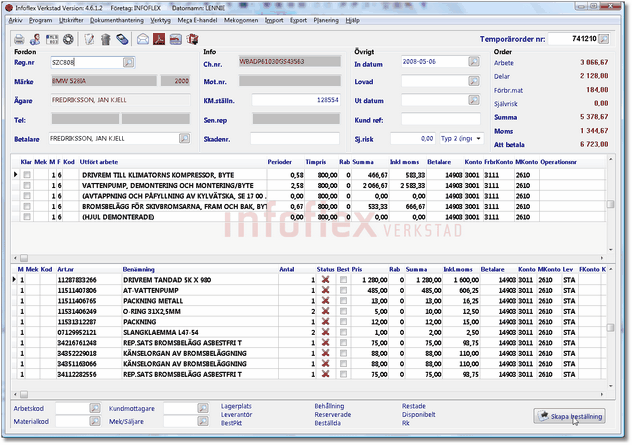Click the Kundmottagare lookup icon
632x445 pixels.
[x=203, y=408]
